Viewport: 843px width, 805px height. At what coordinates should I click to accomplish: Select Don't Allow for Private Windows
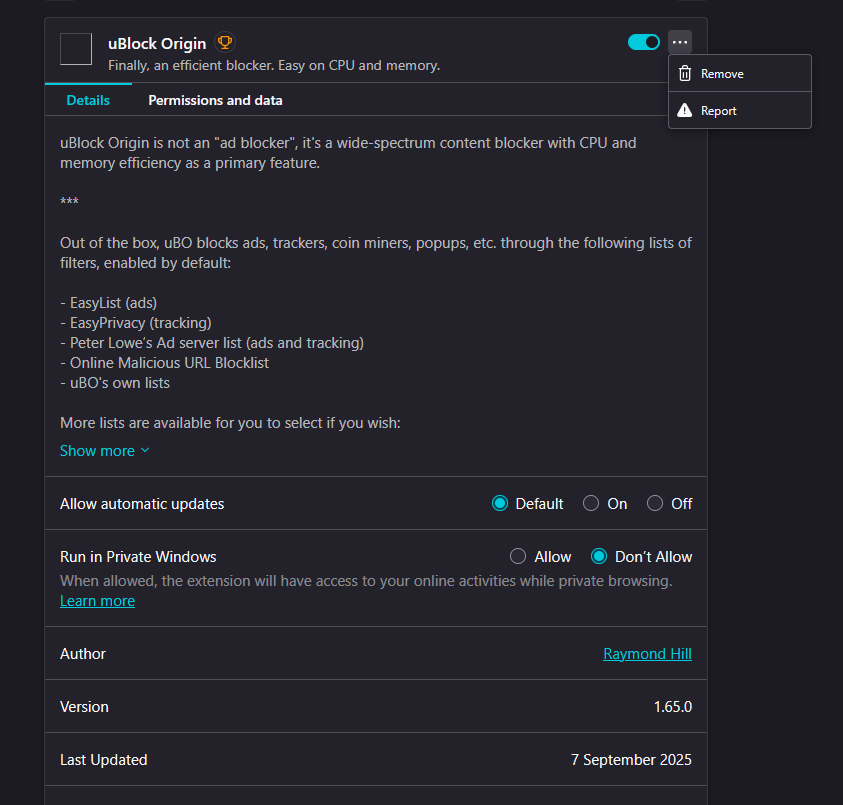[x=599, y=557]
